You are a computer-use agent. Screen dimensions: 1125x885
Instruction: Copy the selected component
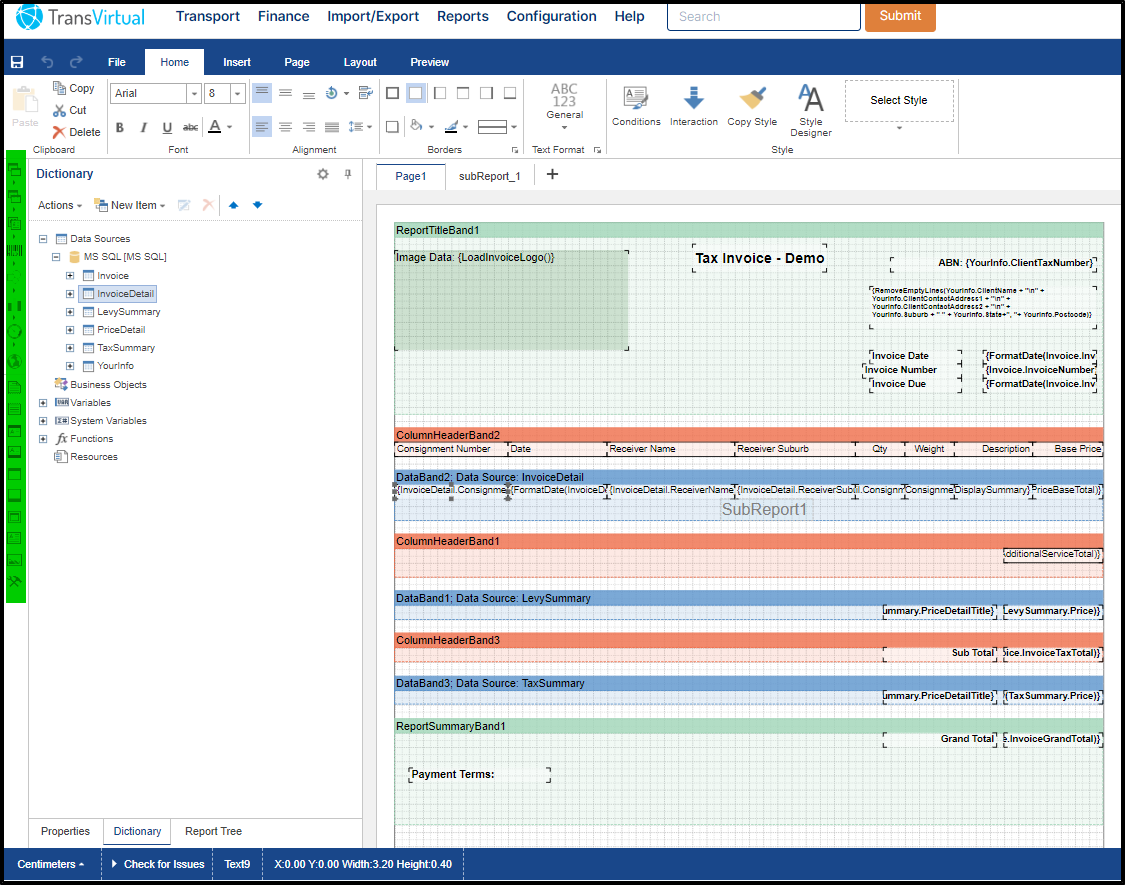73,88
